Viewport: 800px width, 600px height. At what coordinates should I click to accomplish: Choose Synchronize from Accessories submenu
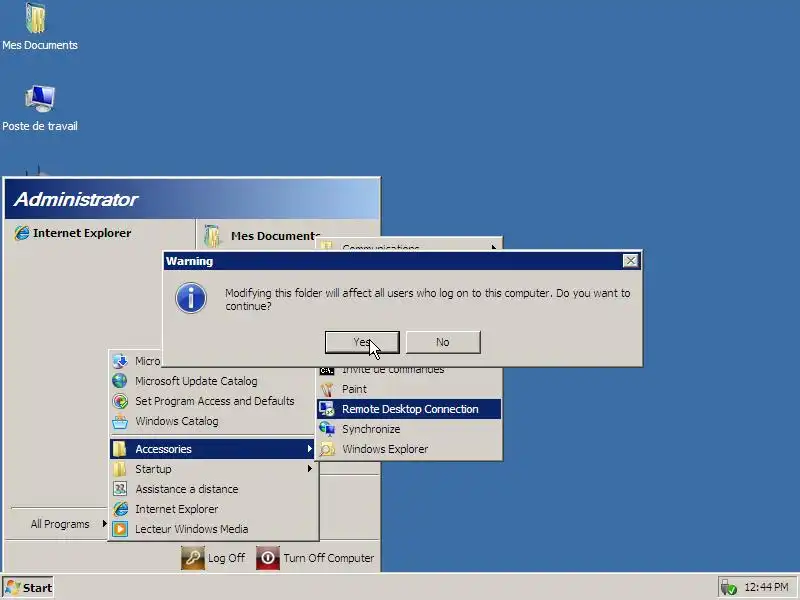click(409, 429)
